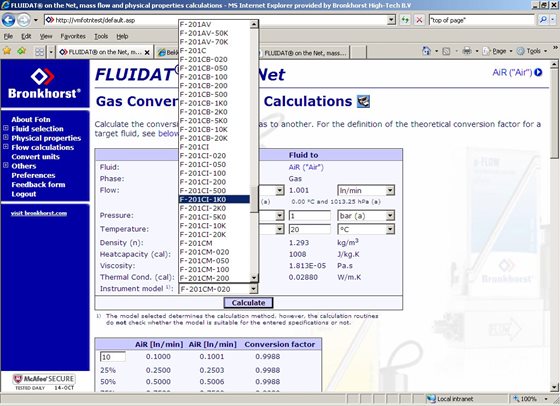Screen dimensions: 560x406
Task: Switch to the second FLUIDAT on the Net tab
Action: [x=304, y=53]
